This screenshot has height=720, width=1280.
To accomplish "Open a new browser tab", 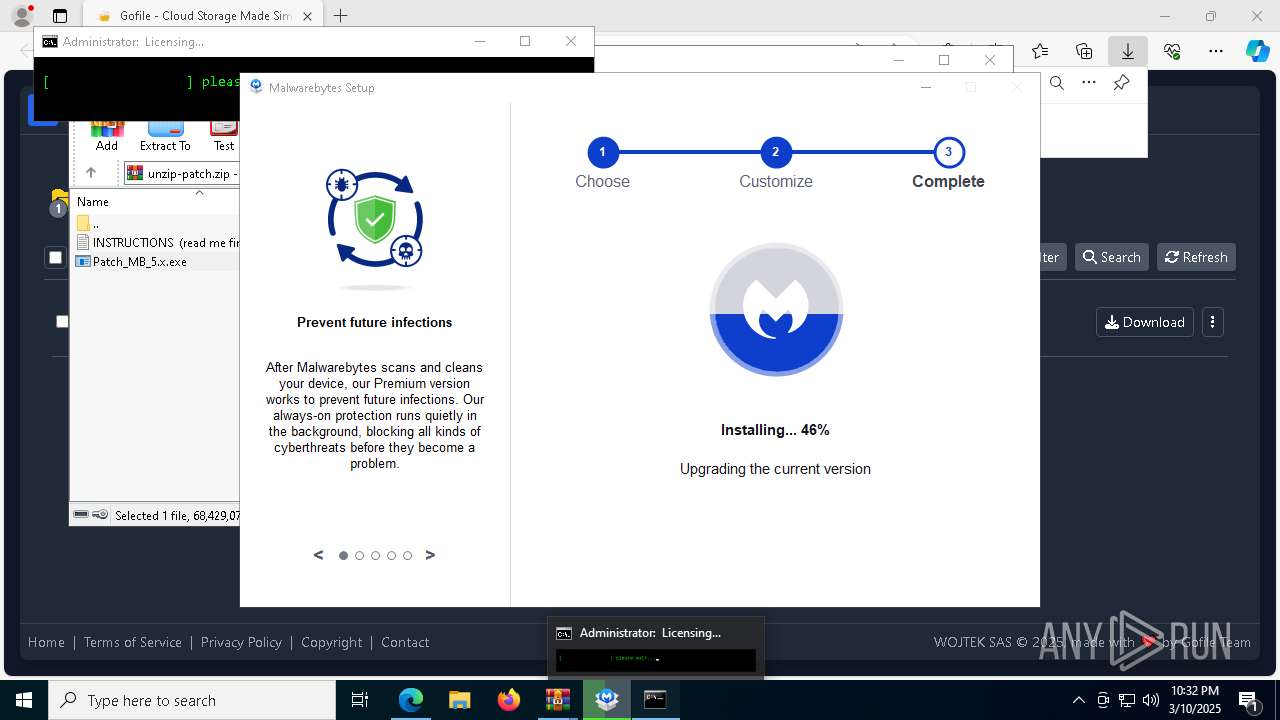I will [x=341, y=16].
